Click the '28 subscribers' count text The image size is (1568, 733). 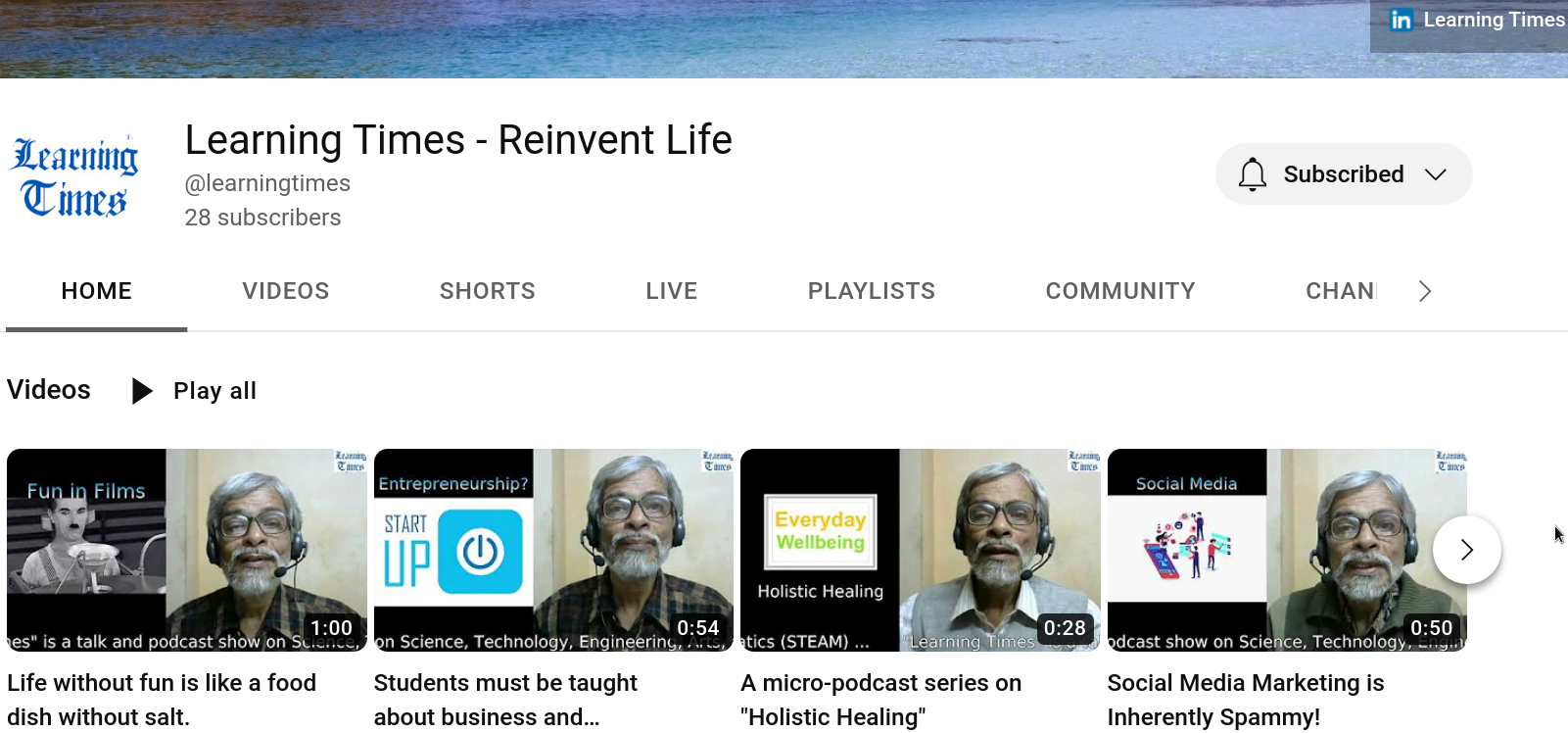tap(262, 218)
